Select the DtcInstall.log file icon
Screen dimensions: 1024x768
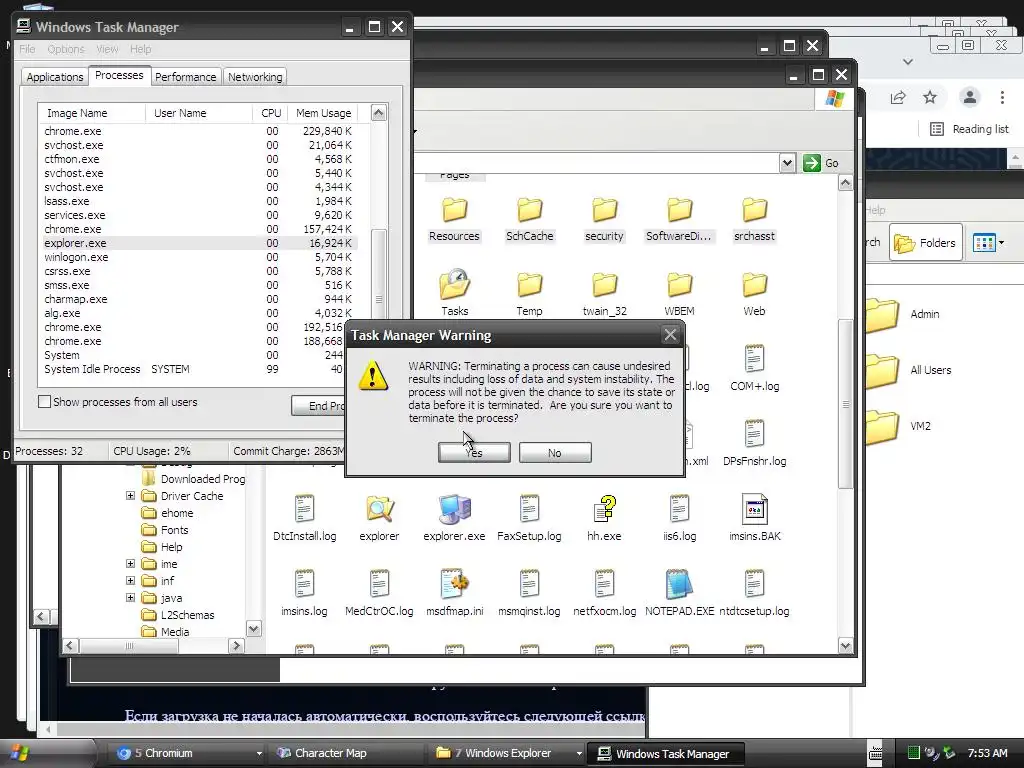[304, 509]
